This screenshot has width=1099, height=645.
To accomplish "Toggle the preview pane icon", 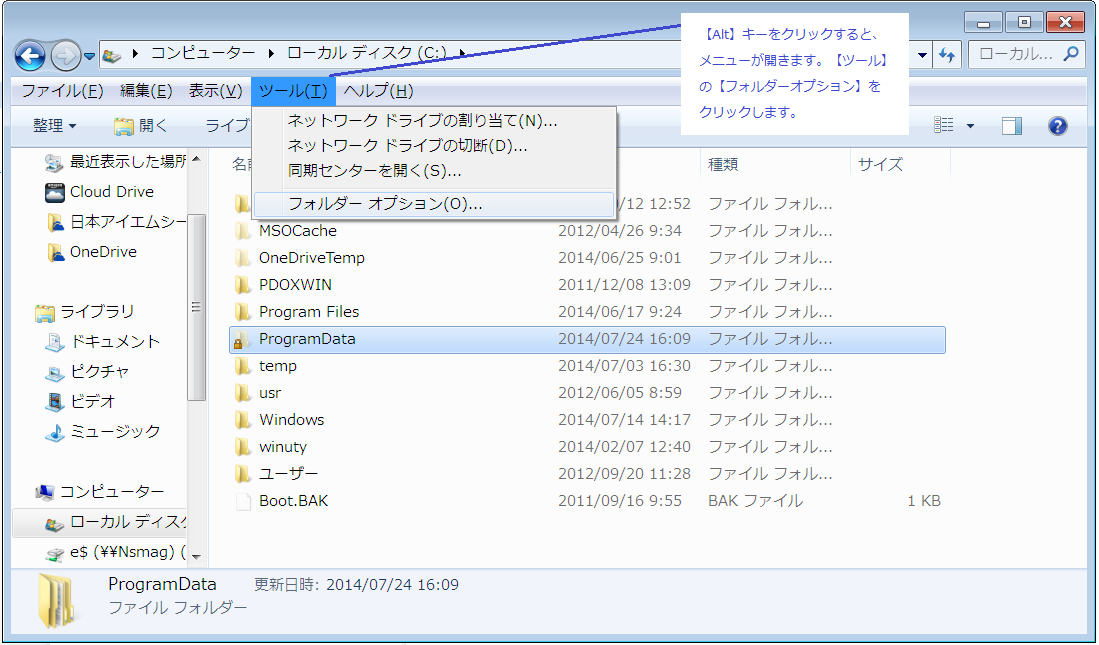I will click(x=1012, y=126).
